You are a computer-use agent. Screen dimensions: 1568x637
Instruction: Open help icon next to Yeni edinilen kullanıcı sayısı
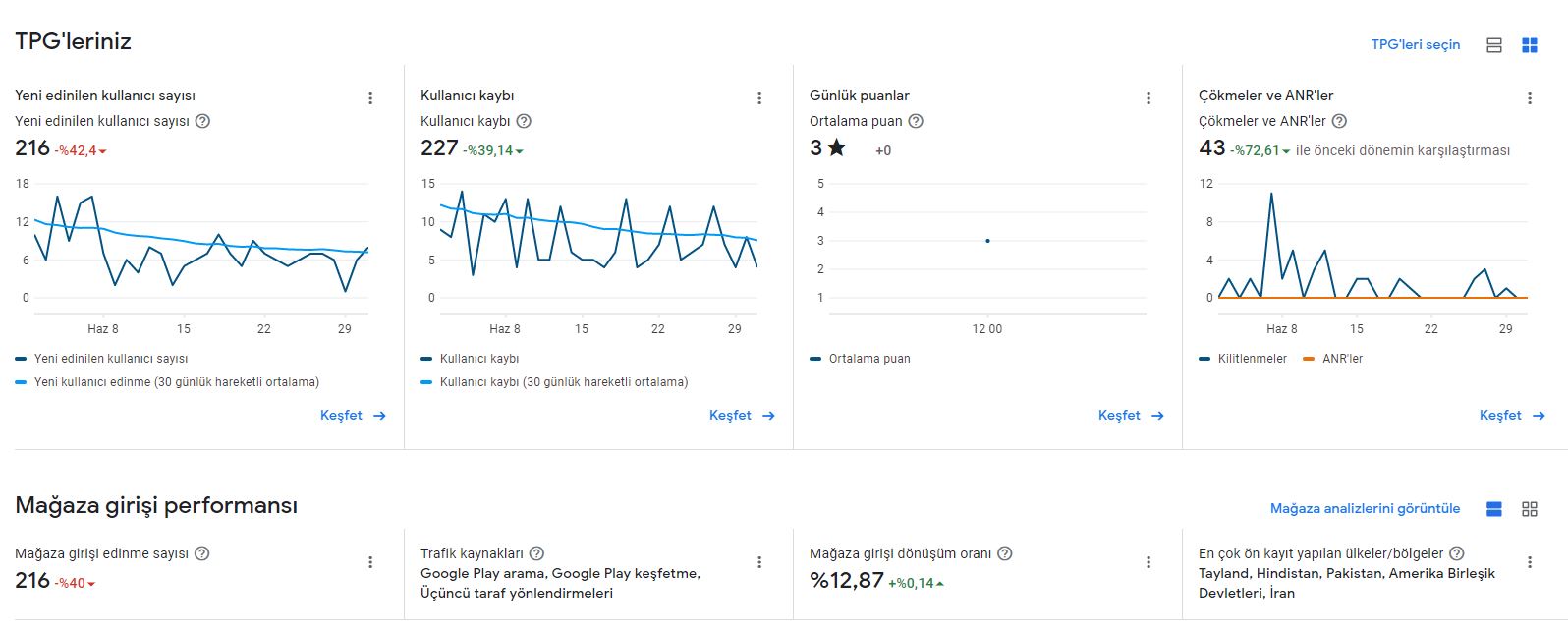coord(202,121)
